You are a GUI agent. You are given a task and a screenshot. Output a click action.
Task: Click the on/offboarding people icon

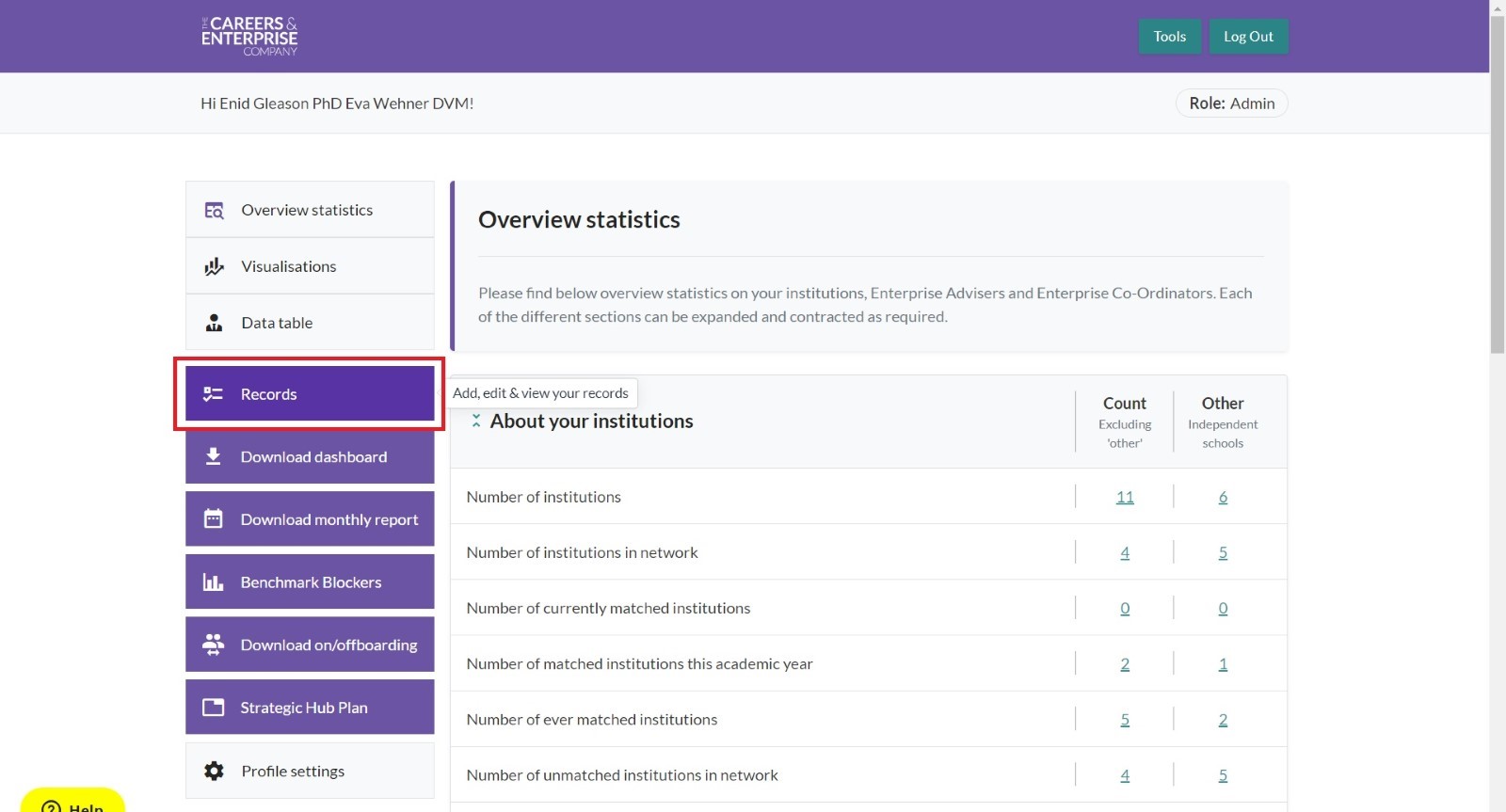click(213, 645)
